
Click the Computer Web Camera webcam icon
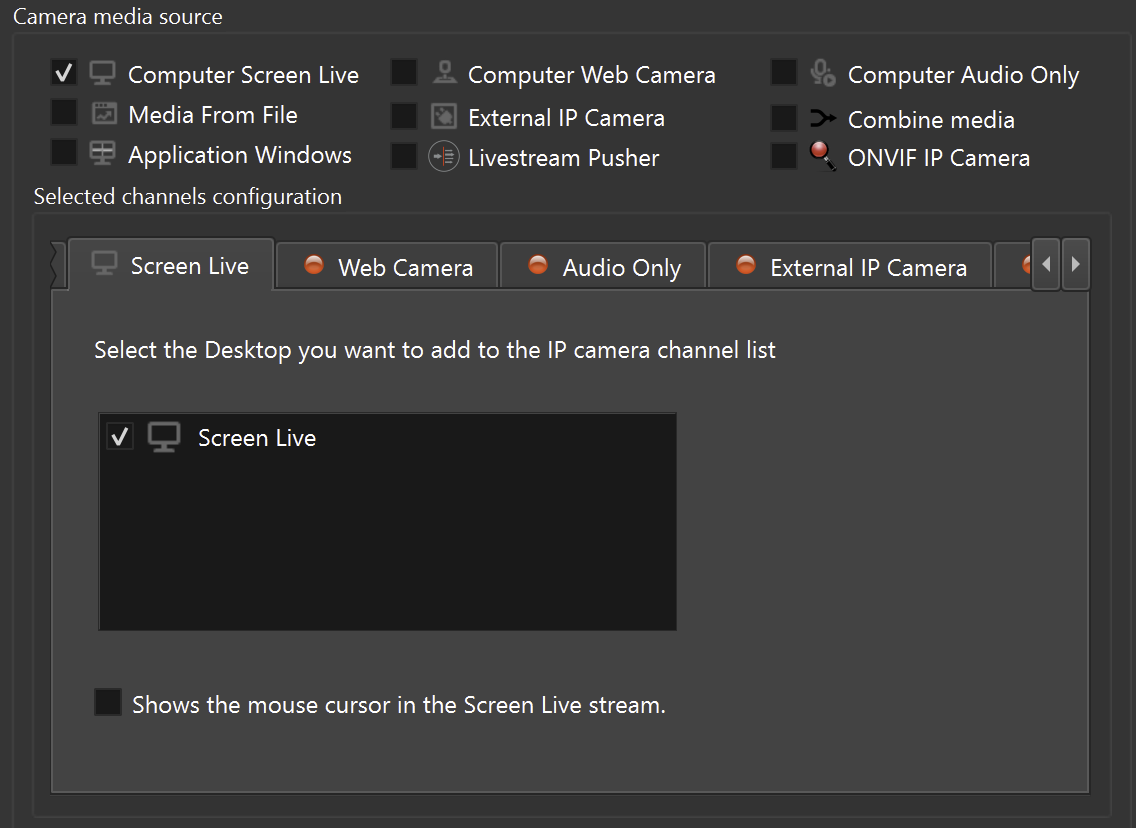pyautogui.click(x=444, y=73)
